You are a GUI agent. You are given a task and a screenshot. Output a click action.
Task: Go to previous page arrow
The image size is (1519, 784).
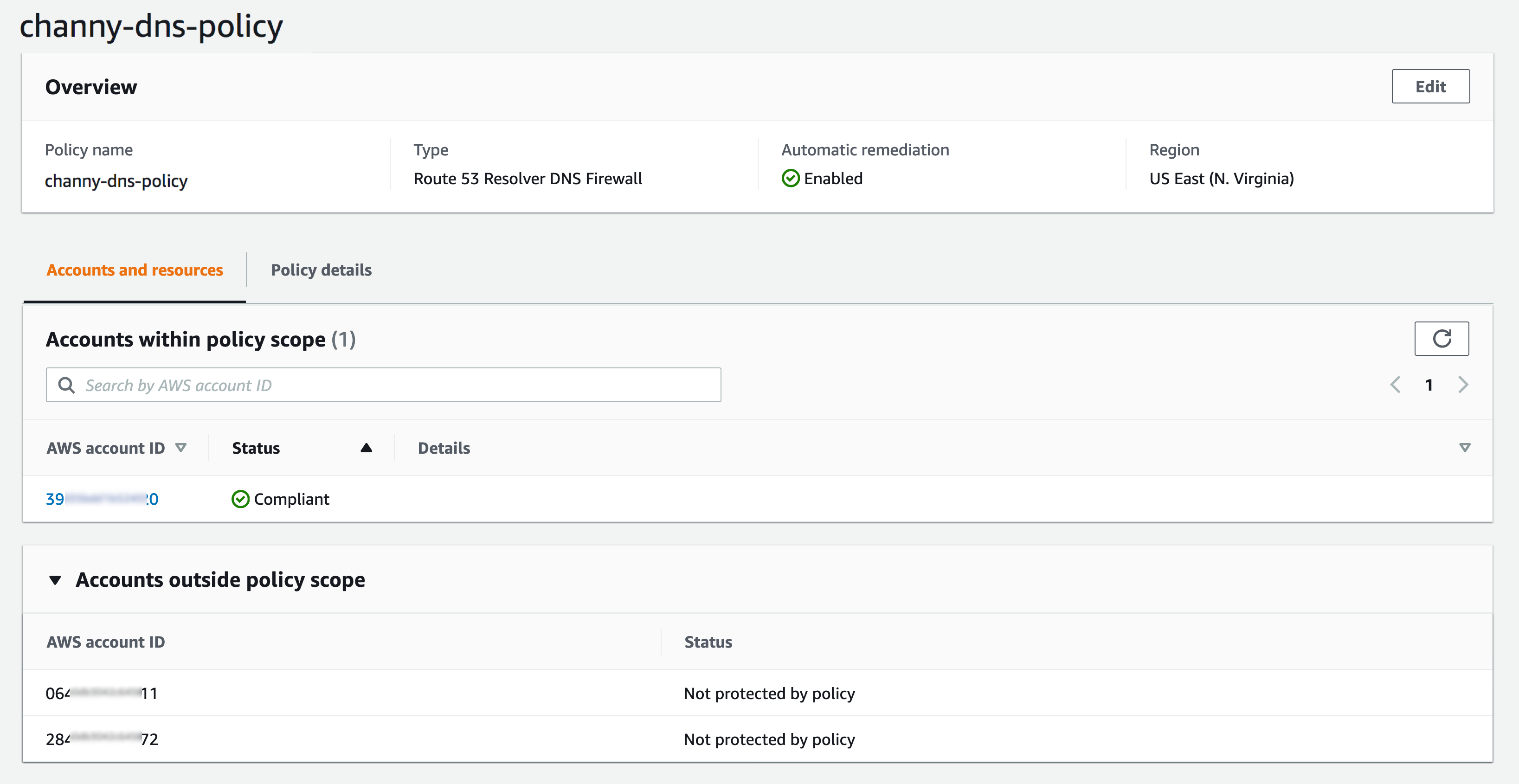tap(1395, 385)
